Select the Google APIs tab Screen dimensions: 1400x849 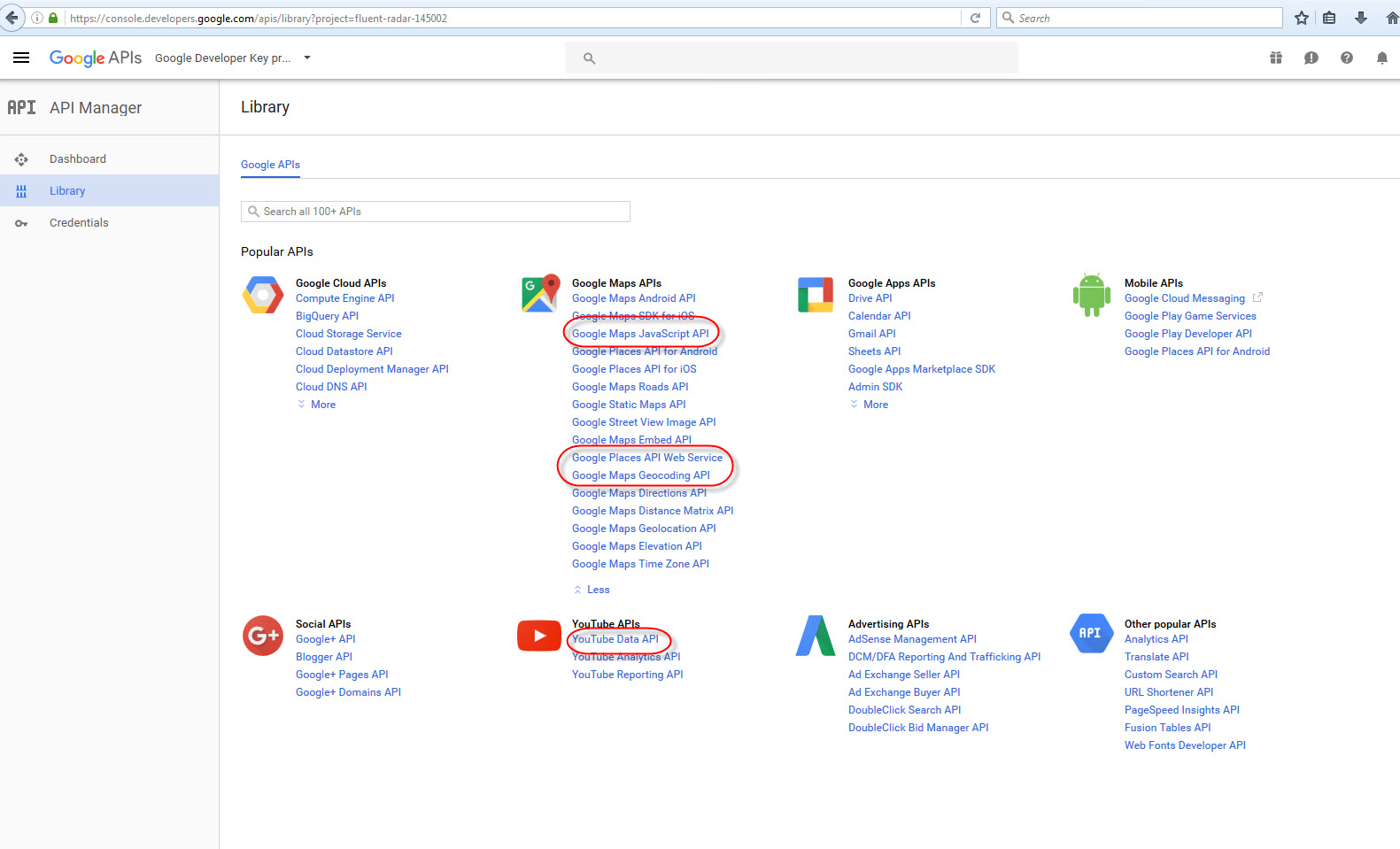[270, 165]
